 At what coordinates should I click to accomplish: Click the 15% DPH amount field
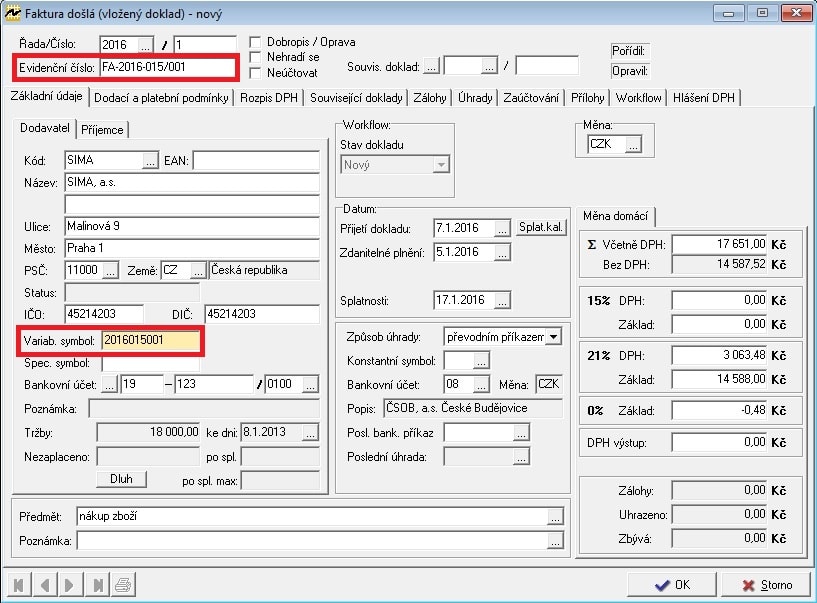(720, 301)
